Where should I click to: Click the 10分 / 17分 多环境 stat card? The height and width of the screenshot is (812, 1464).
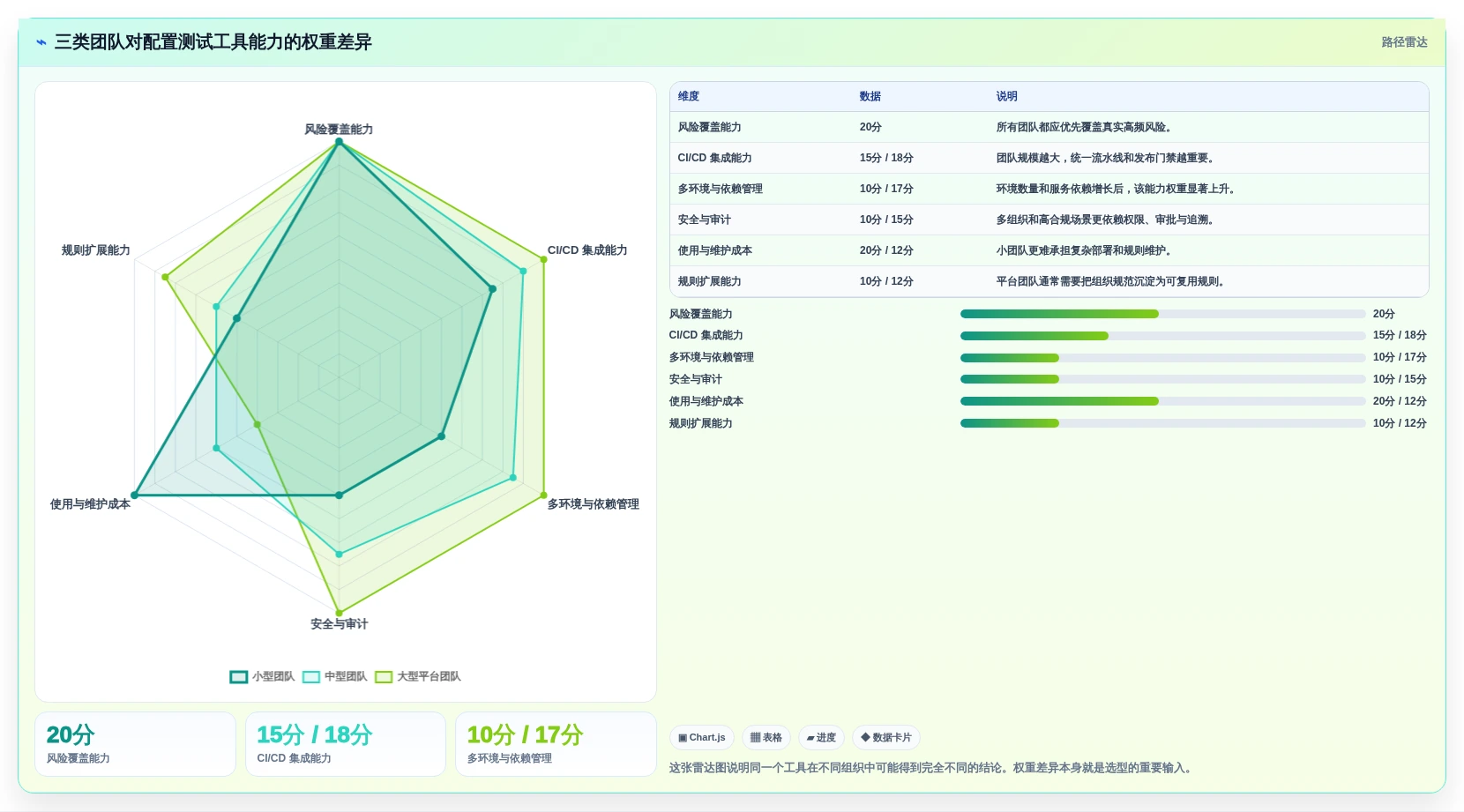tap(556, 744)
